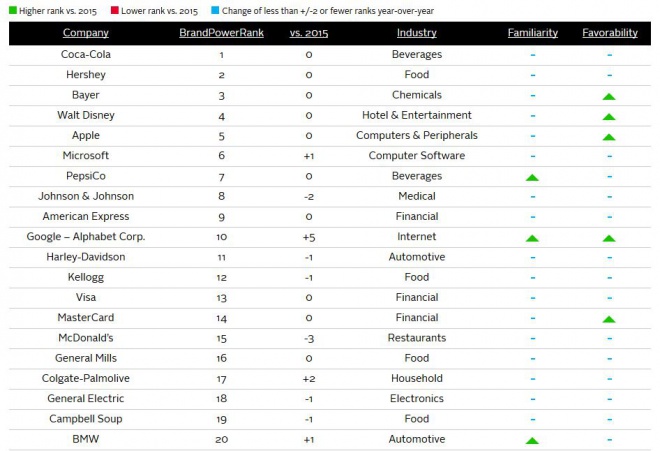This screenshot has width=660, height=451.
Task: Sort by BrandPowerRank column header
Action: 221,33
